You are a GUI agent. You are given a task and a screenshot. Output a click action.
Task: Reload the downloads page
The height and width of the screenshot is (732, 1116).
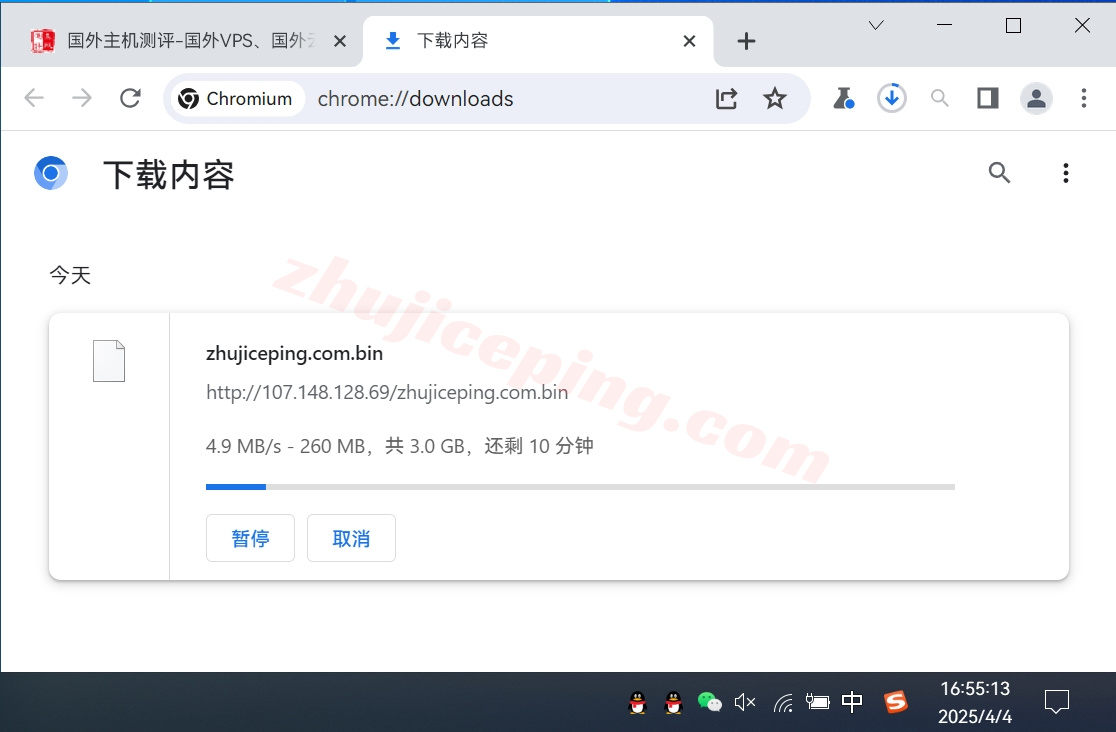pyautogui.click(x=130, y=98)
